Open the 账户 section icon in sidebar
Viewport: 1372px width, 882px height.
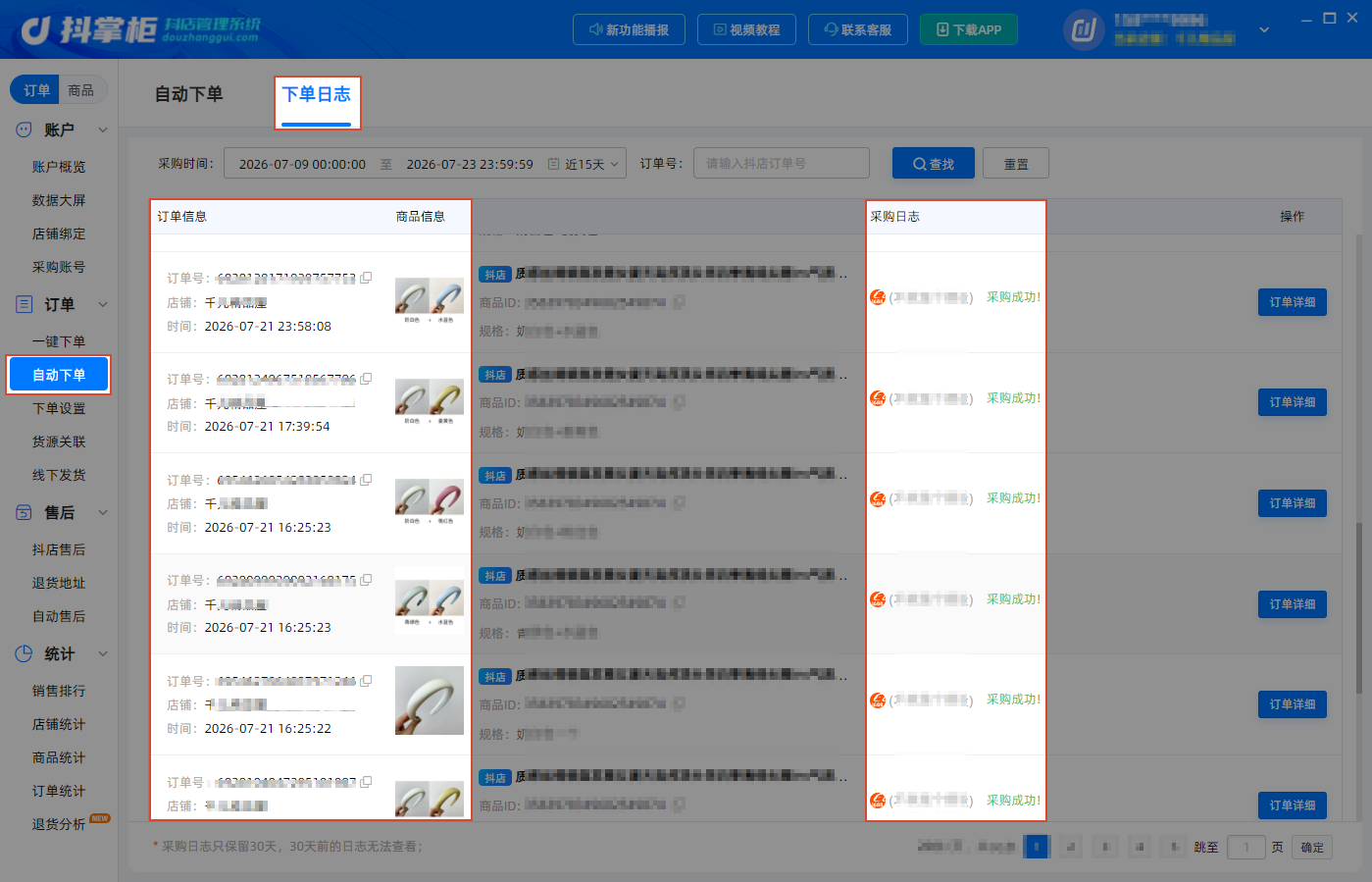pos(25,130)
